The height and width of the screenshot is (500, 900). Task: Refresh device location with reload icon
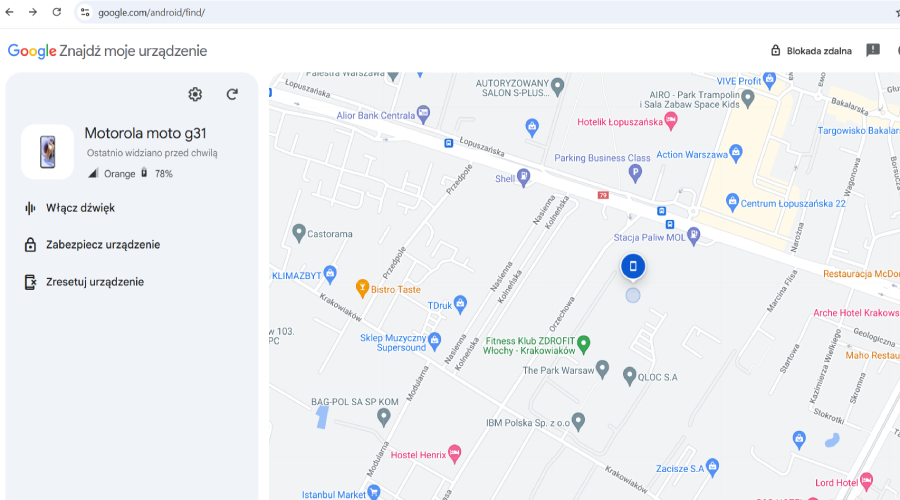point(232,94)
